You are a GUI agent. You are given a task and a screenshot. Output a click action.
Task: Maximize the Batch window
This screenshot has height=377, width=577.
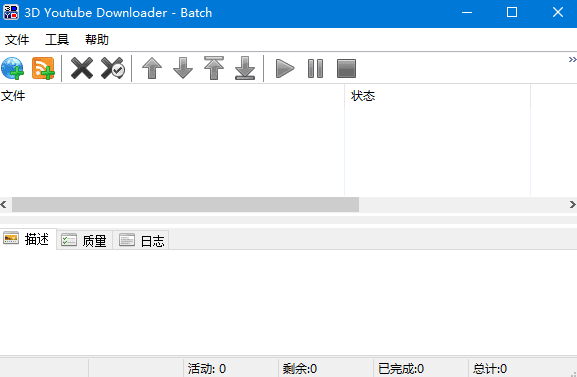pos(512,13)
